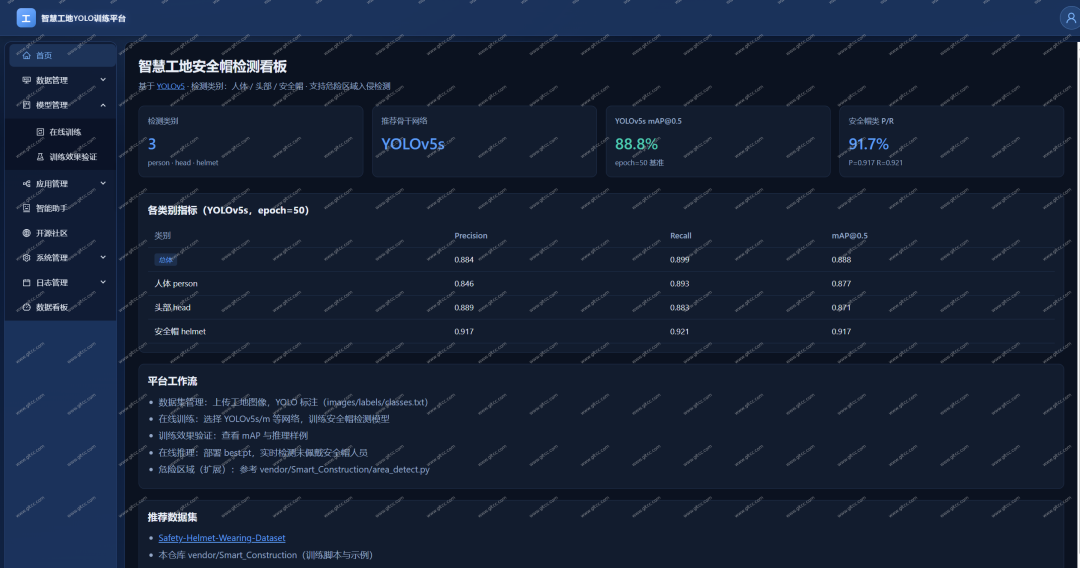Click the 平台工作流 section heading
The image size is (1080, 568).
coord(172,381)
